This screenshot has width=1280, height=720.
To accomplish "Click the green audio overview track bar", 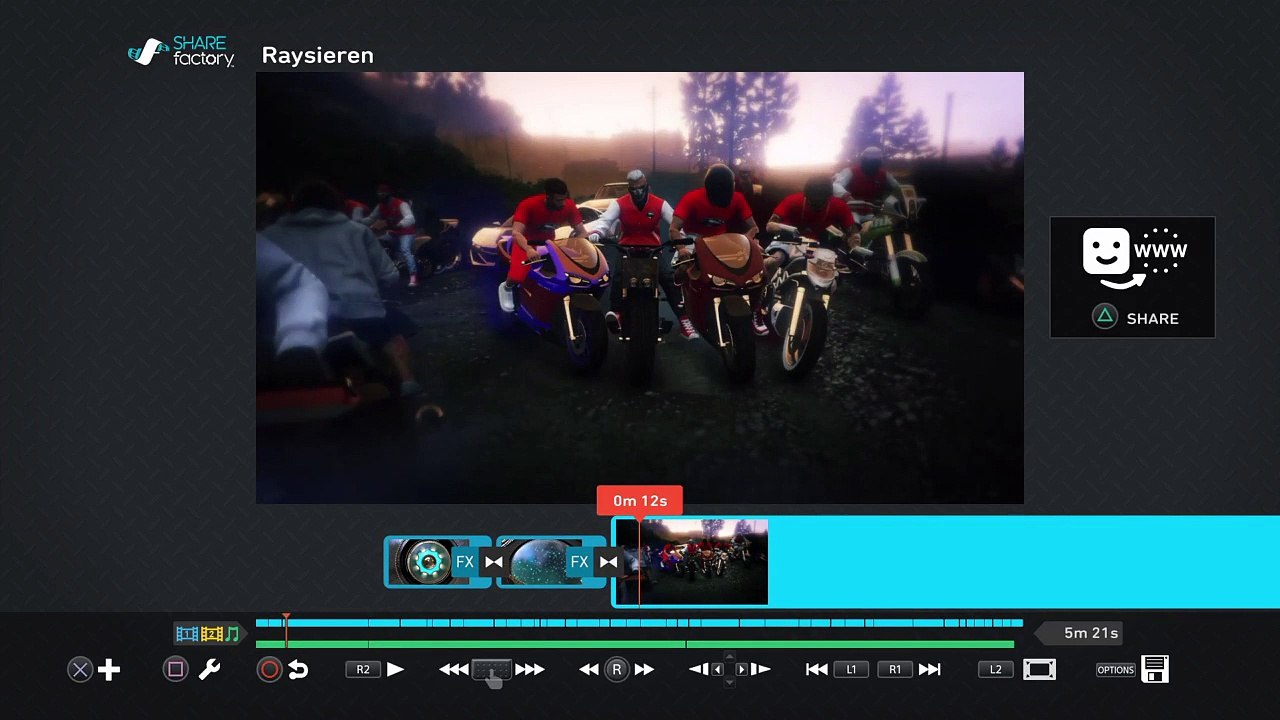I will 635,644.
